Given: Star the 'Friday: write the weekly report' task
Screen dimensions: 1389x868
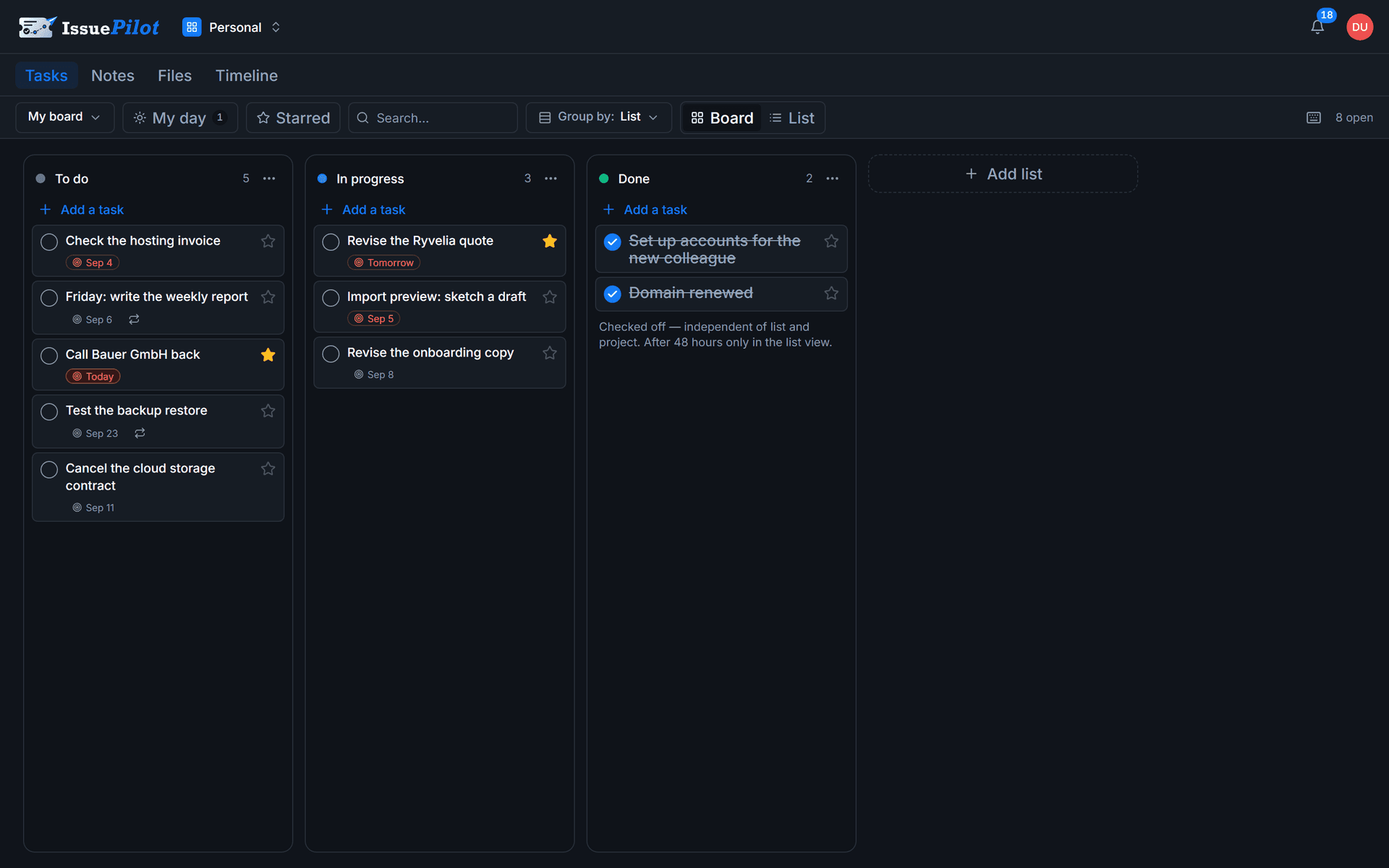Looking at the screenshot, I should point(268,297).
